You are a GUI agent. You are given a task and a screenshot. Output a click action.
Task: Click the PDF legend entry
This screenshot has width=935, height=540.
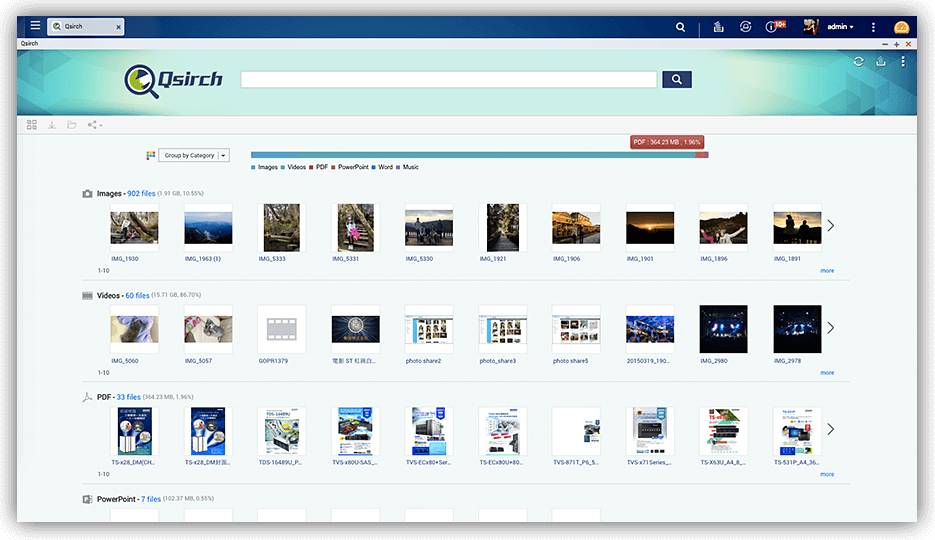click(318, 167)
